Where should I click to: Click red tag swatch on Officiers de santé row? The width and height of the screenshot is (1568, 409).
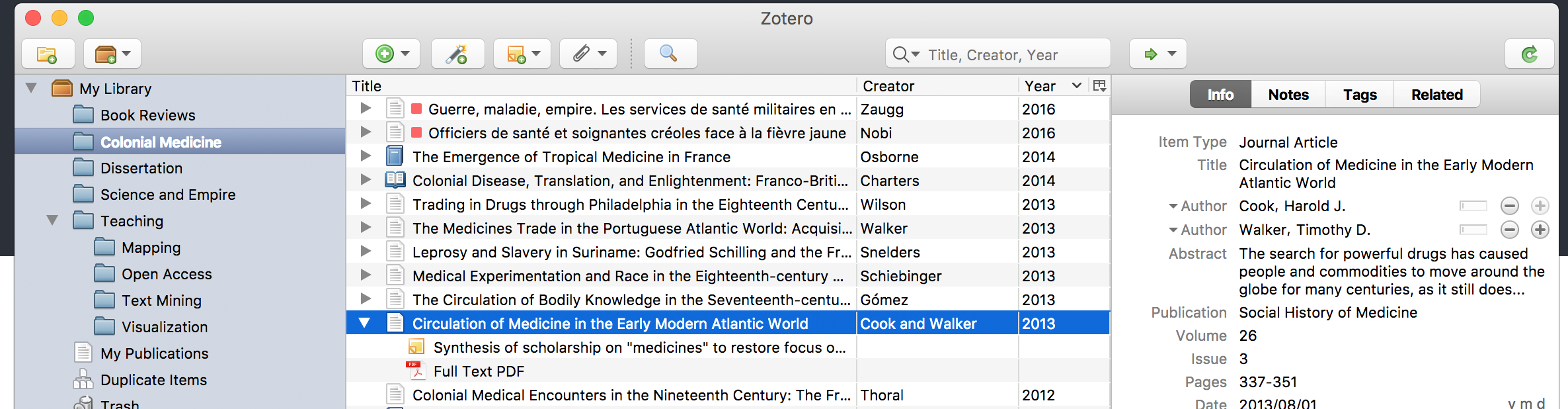point(416,132)
